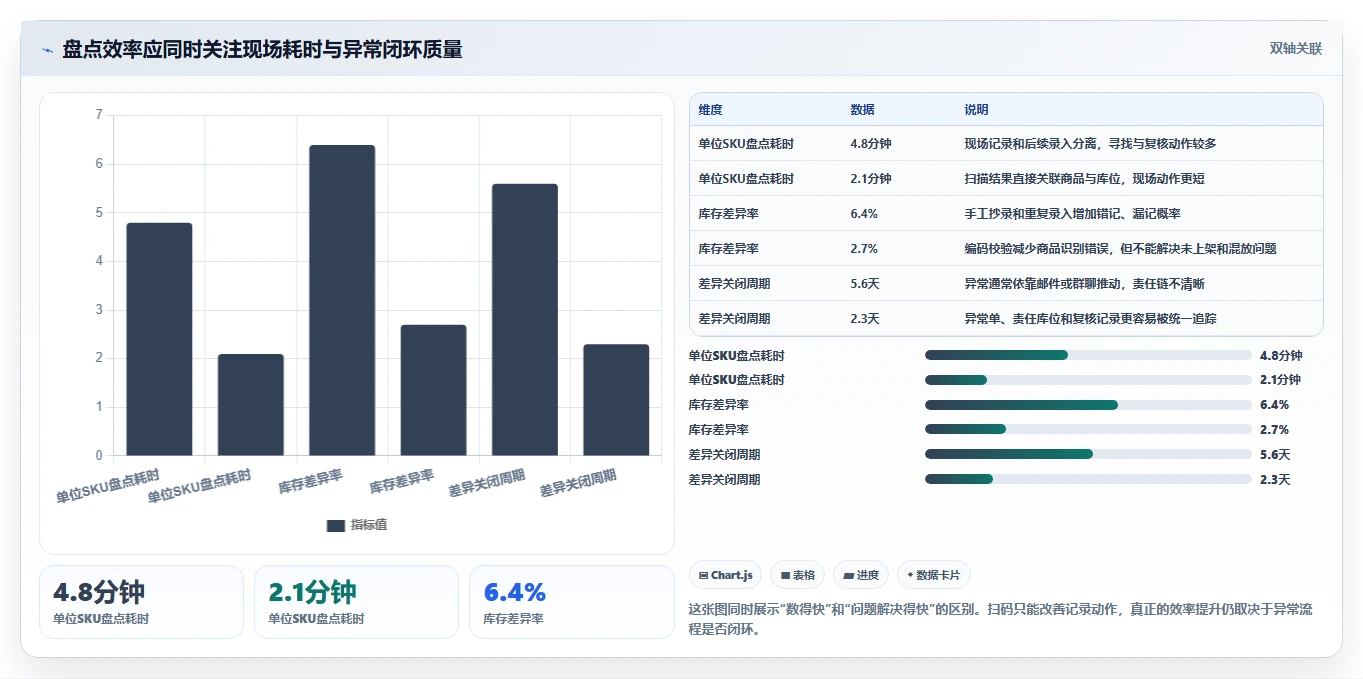The width and height of the screenshot is (1363, 679).
Task: Click the chart bar reaching value 2.7
Action: coord(433,390)
